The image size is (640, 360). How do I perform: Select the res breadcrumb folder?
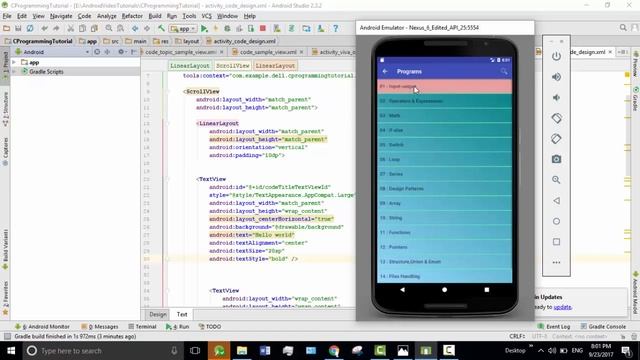click(161, 41)
